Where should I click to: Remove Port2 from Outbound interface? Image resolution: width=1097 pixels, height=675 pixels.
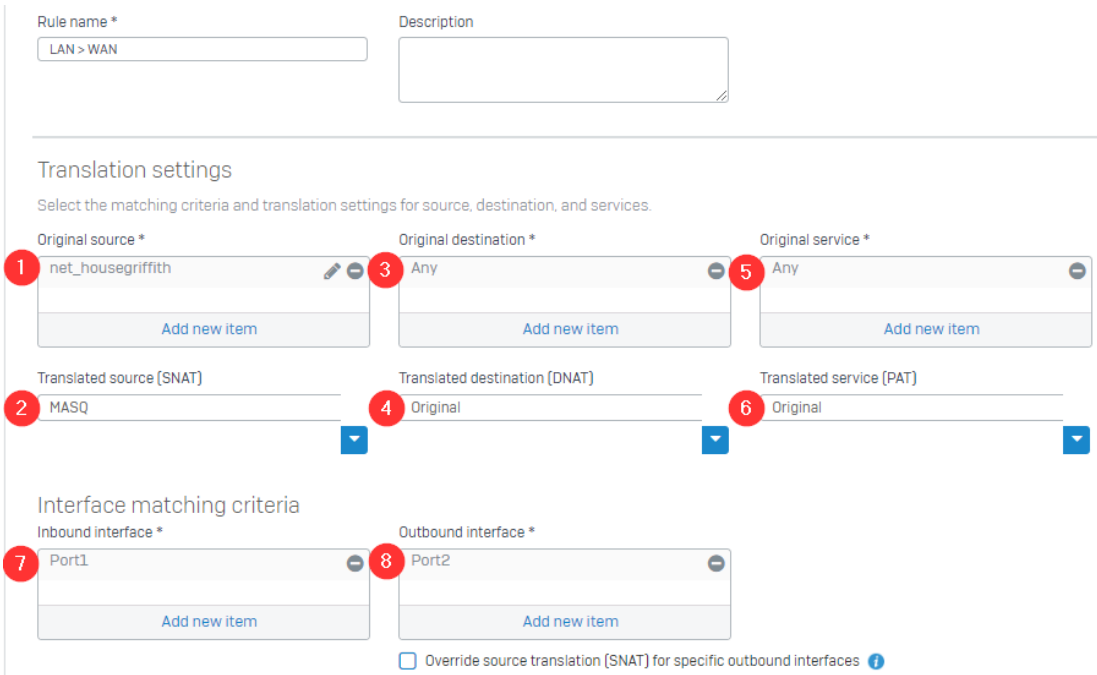point(716,563)
